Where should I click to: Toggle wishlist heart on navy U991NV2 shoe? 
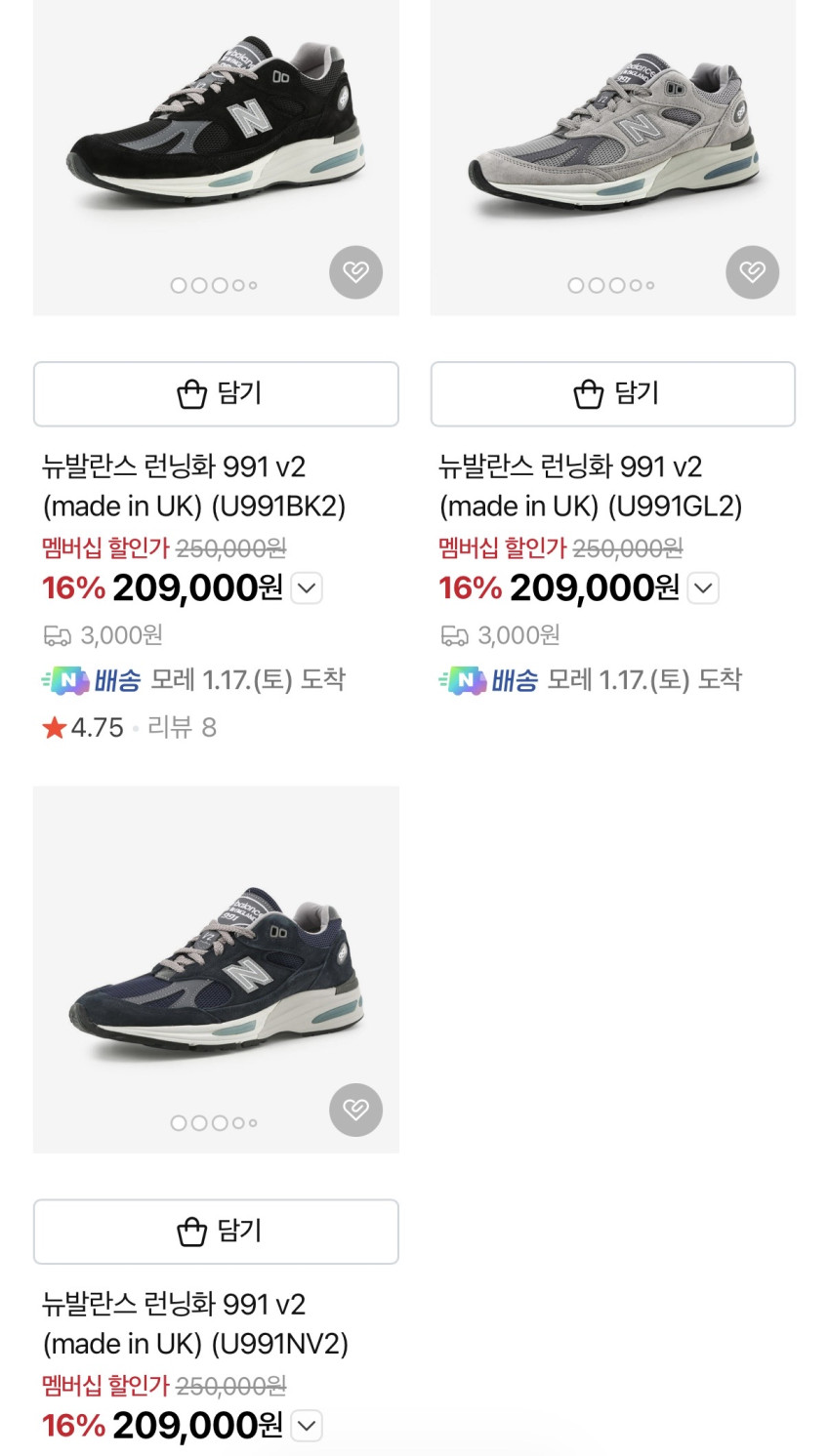tap(355, 1110)
